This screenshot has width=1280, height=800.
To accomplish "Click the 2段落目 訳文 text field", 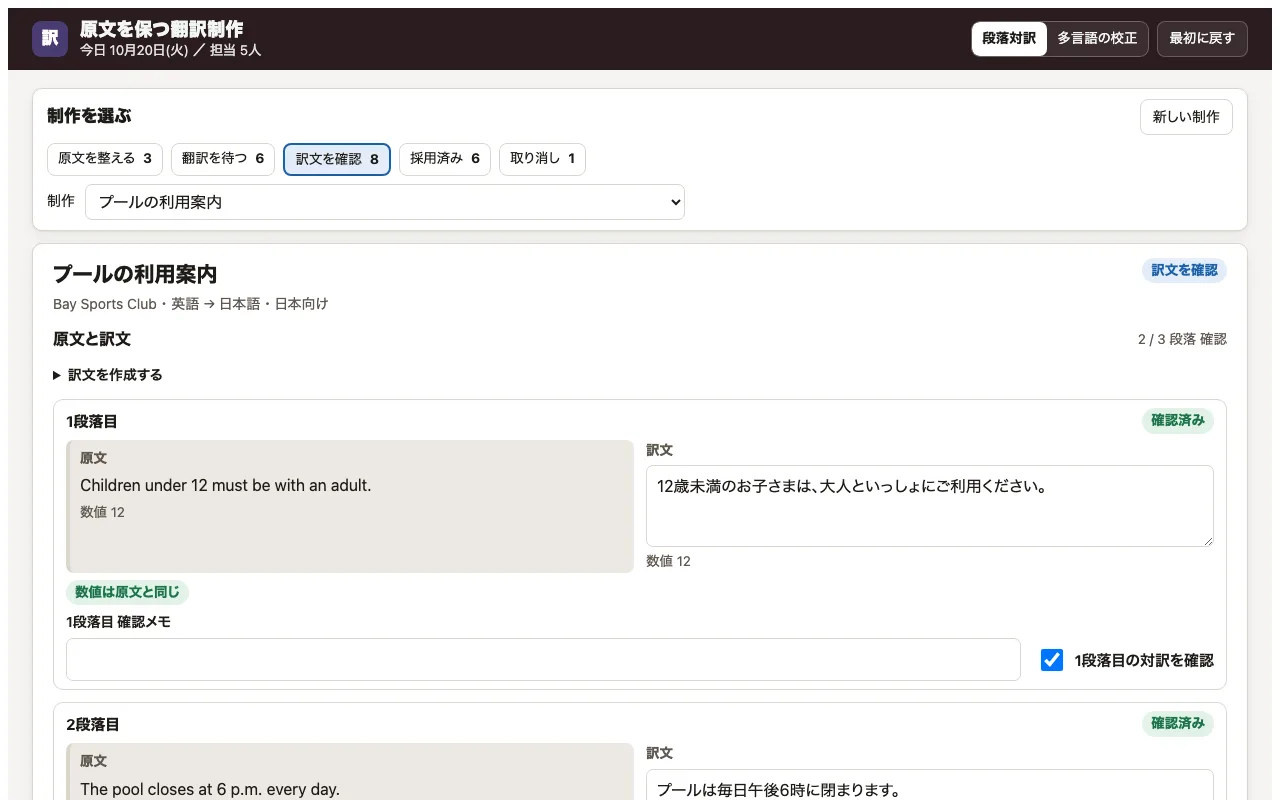I will point(930,785).
